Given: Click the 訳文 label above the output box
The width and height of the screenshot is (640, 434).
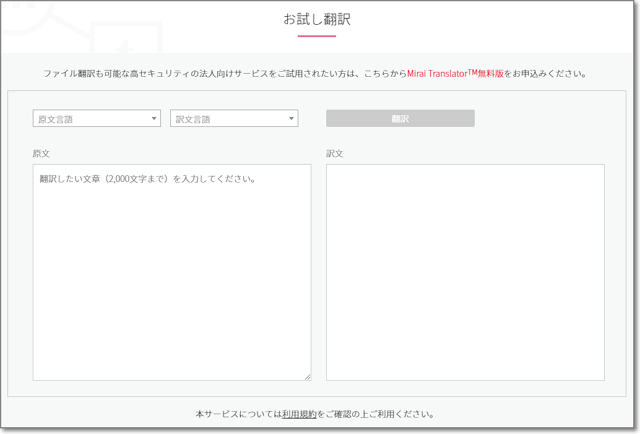Looking at the screenshot, I should (335, 154).
